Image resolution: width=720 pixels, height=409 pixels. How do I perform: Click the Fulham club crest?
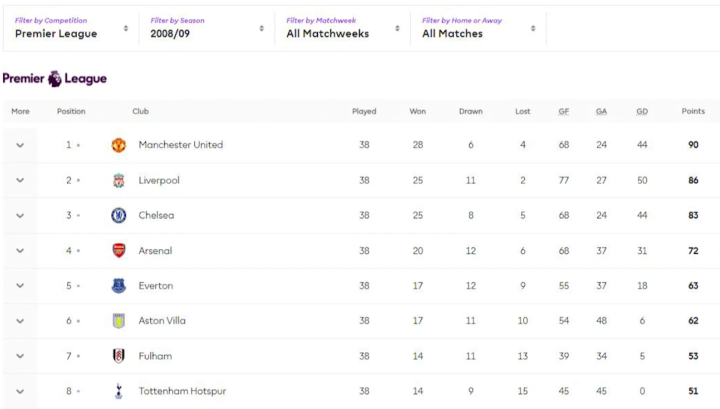point(119,356)
